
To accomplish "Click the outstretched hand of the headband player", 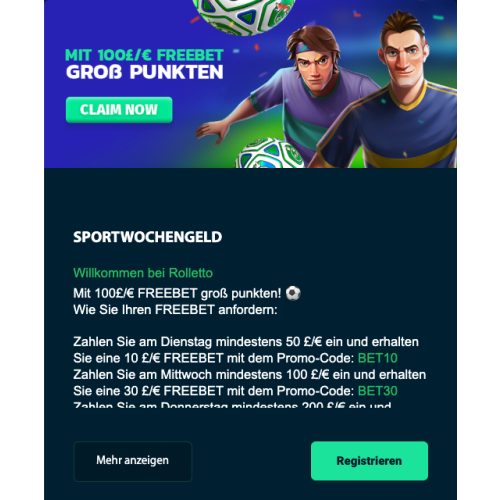I will tap(211, 132).
